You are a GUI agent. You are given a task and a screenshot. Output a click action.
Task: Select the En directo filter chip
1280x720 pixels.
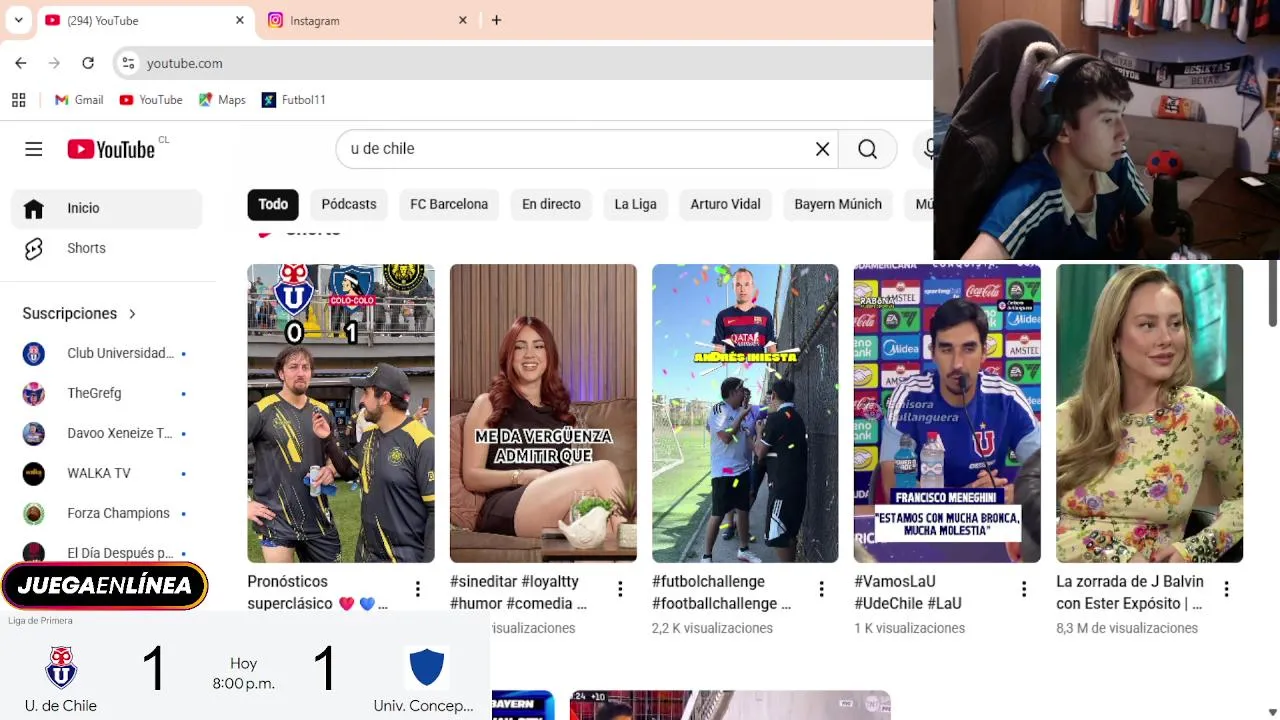(551, 204)
